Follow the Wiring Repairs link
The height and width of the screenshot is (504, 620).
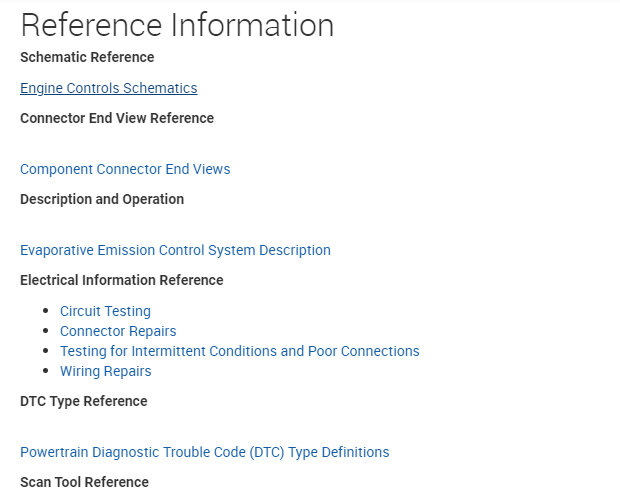(x=105, y=371)
